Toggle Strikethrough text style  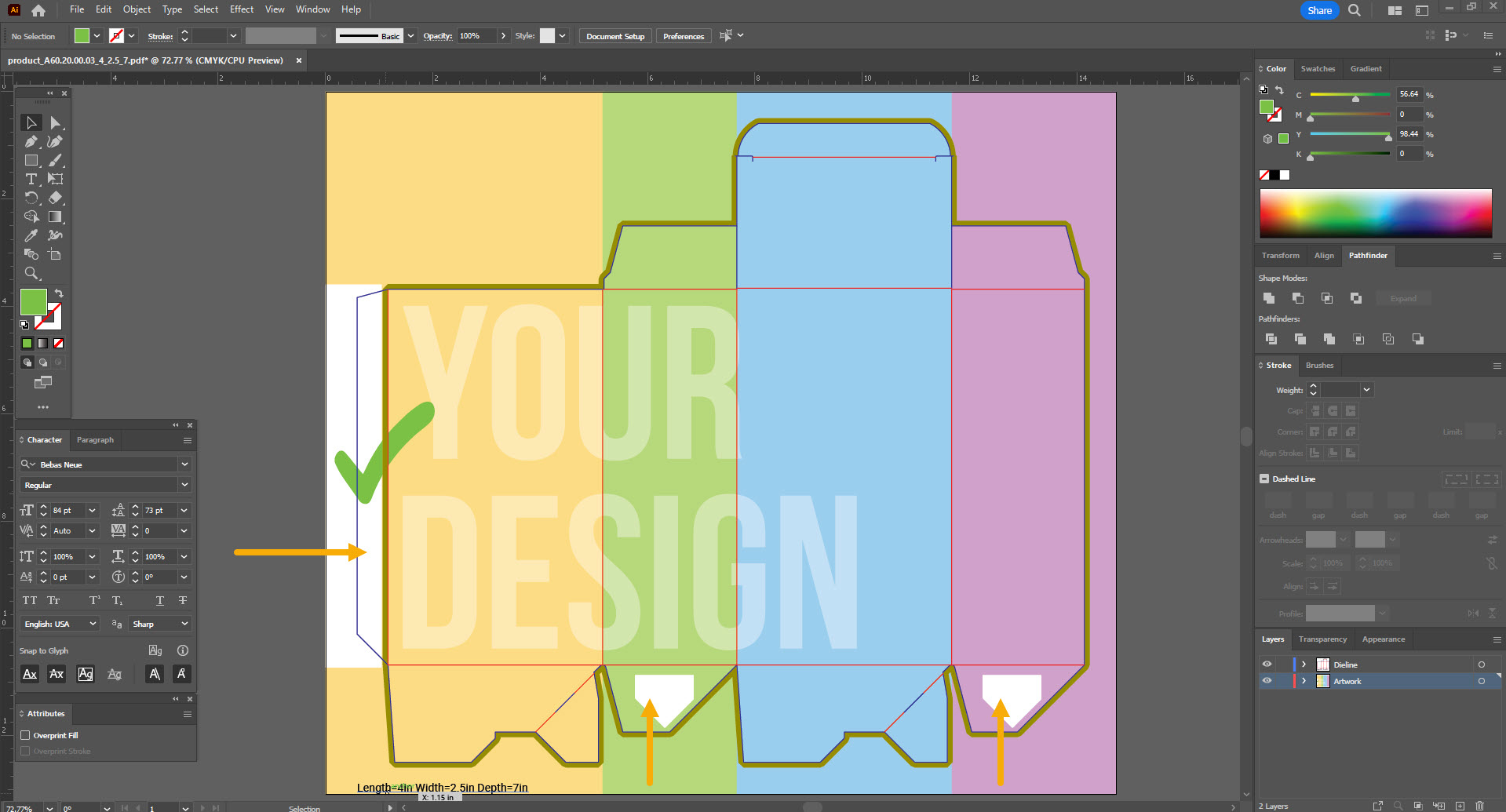click(x=183, y=601)
